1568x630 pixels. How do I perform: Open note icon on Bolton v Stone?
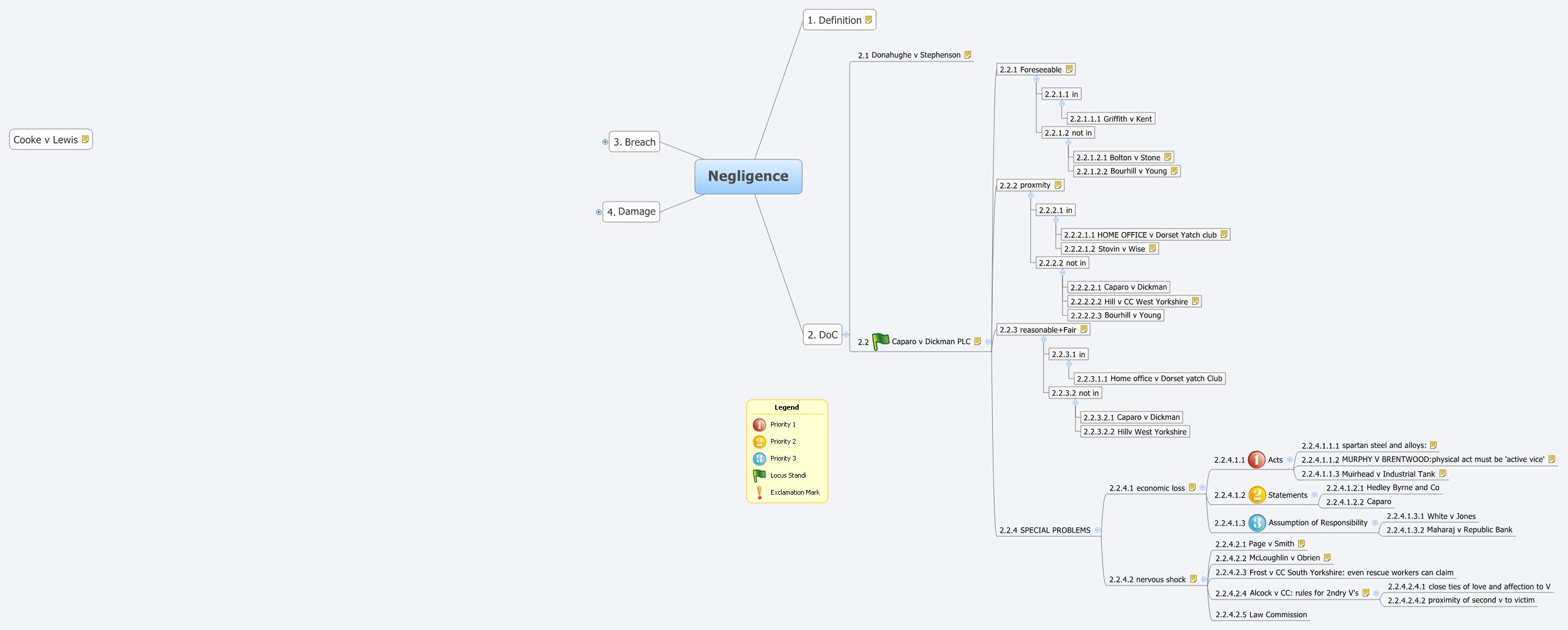pyautogui.click(x=1167, y=157)
